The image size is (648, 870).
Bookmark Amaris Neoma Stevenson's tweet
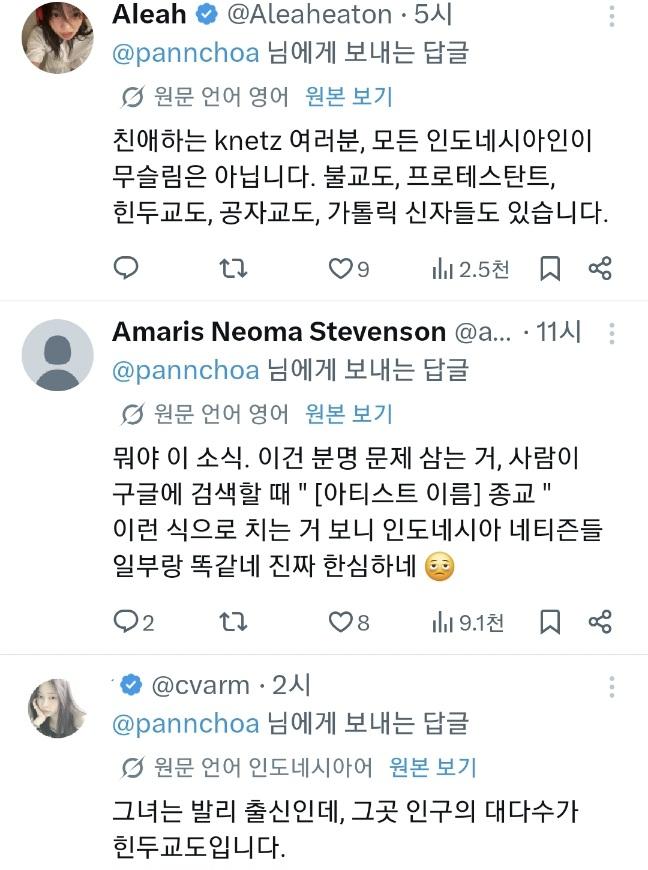tap(550, 622)
